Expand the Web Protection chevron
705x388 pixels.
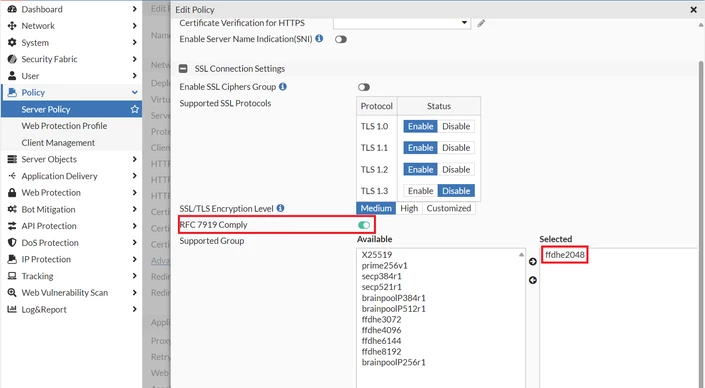click(134, 192)
